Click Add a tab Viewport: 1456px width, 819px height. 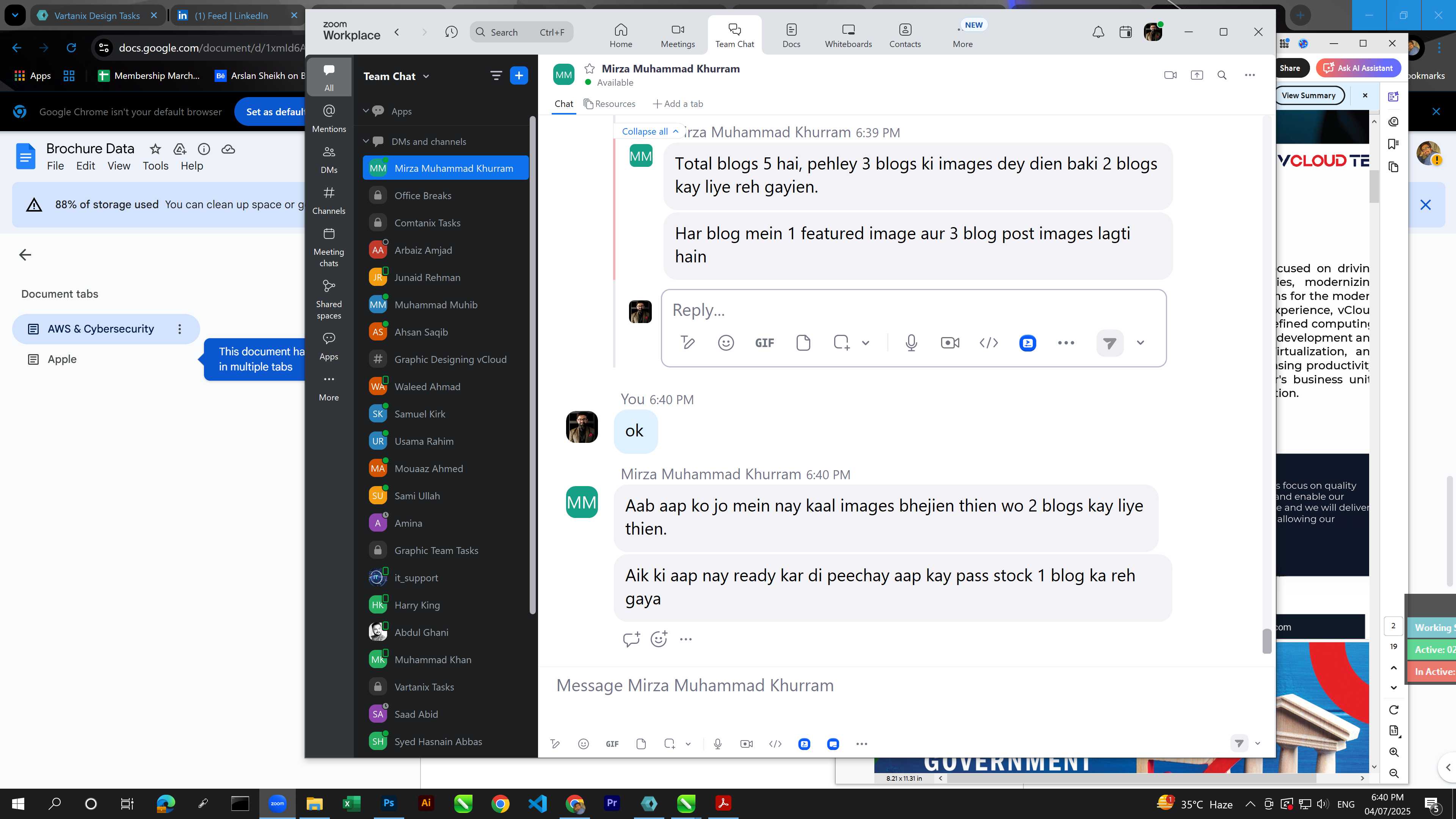(678, 104)
